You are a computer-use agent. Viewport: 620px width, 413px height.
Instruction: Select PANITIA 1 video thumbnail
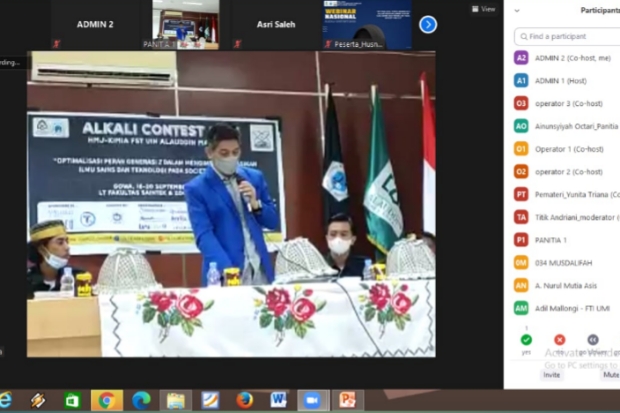pyautogui.click(x=185, y=25)
